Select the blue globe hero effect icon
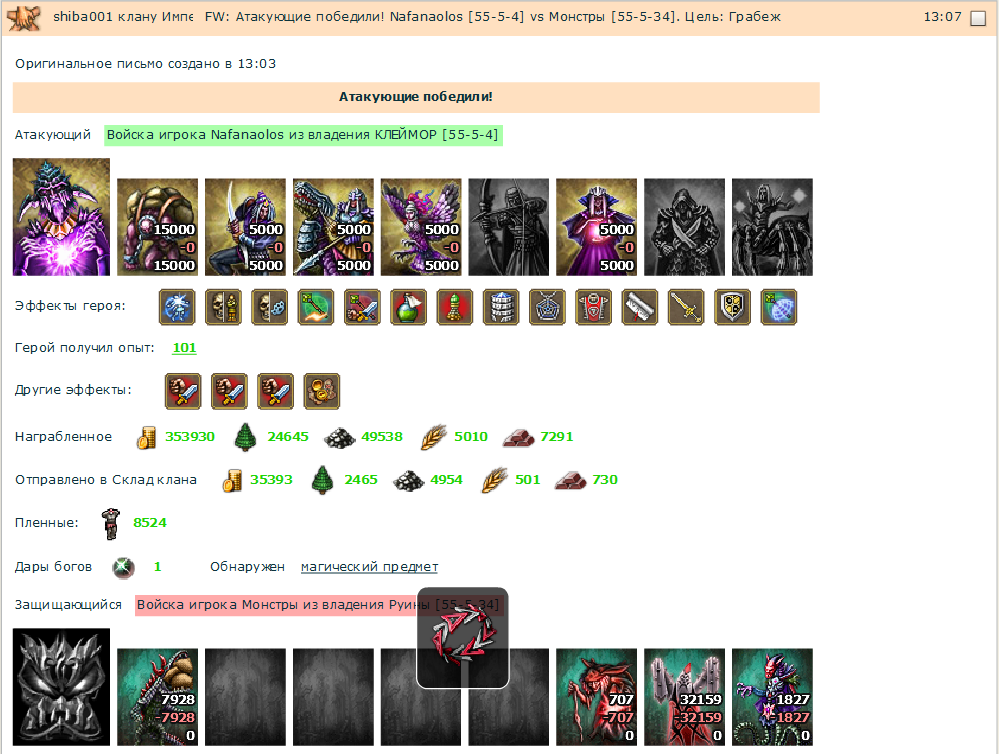 [779, 307]
